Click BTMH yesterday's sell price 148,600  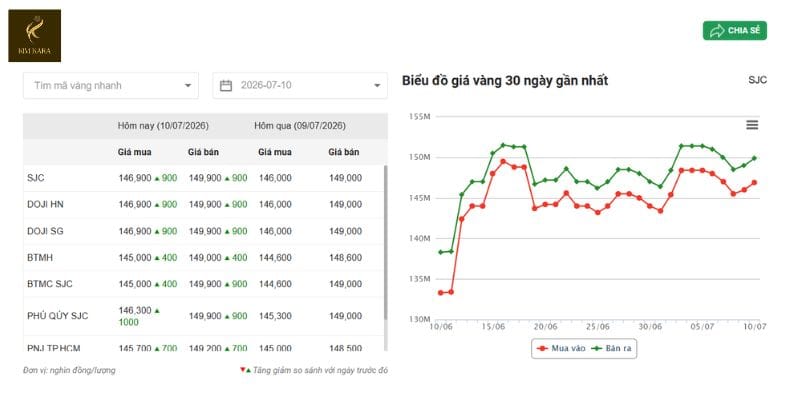click(345, 258)
